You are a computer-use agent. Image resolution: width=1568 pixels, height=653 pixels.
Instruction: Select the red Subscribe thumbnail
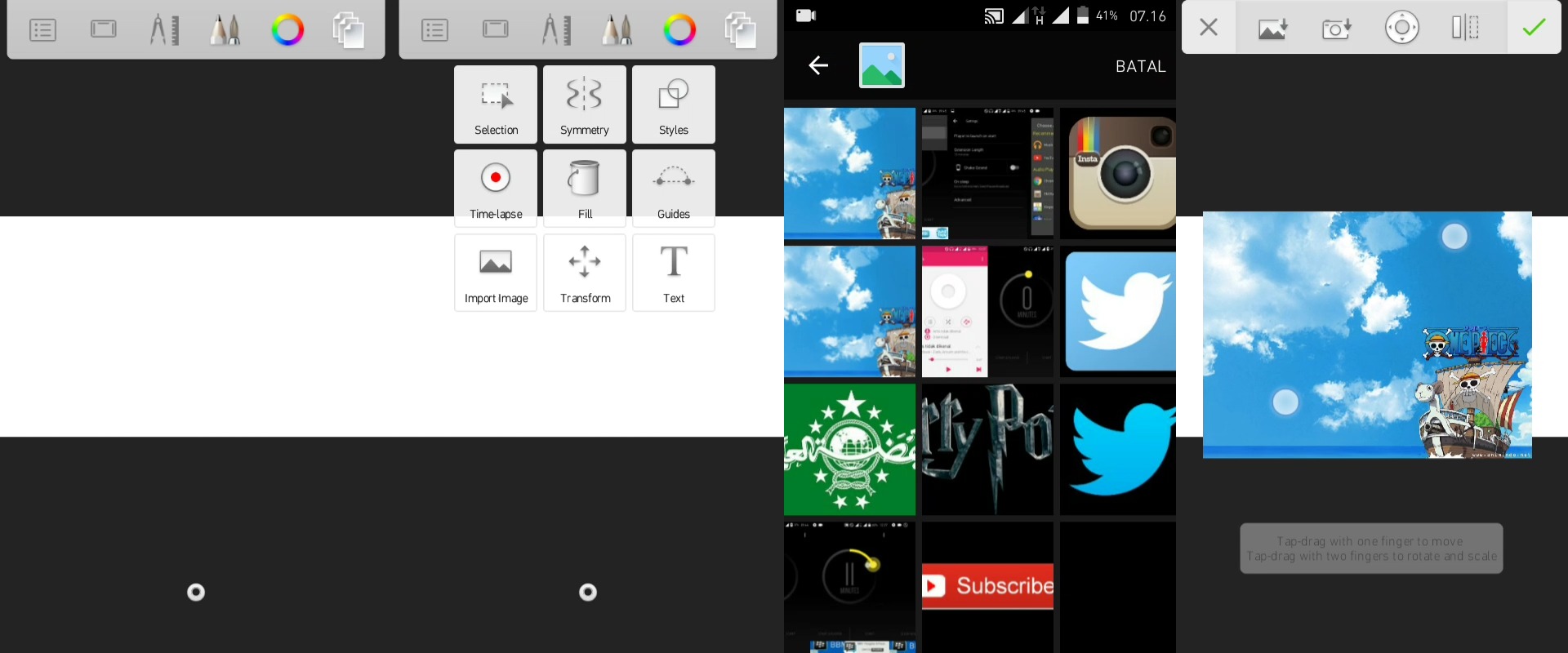click(987, 587)
